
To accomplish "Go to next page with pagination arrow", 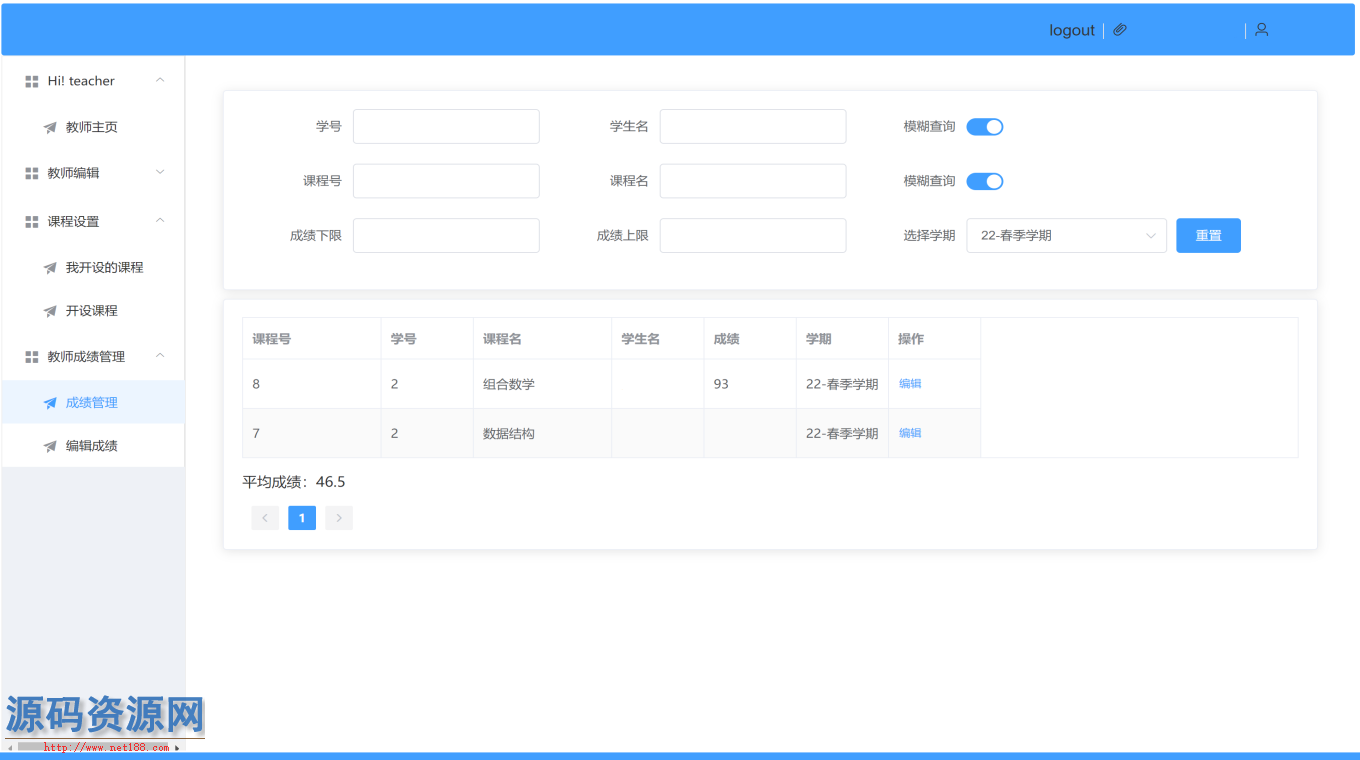I will [x=339, y=518].
